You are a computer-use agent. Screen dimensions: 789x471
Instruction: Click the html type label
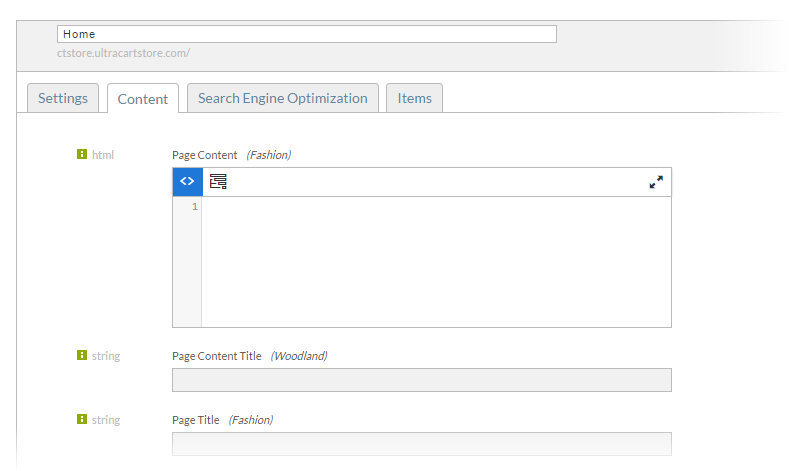pos(103,155)
